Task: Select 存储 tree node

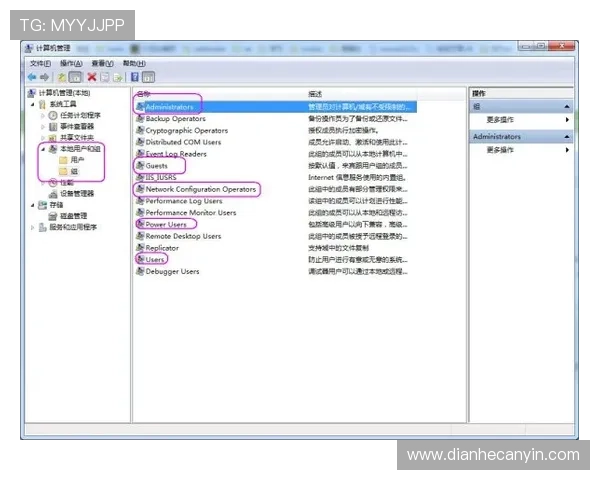Action: (x=56, y=205)
